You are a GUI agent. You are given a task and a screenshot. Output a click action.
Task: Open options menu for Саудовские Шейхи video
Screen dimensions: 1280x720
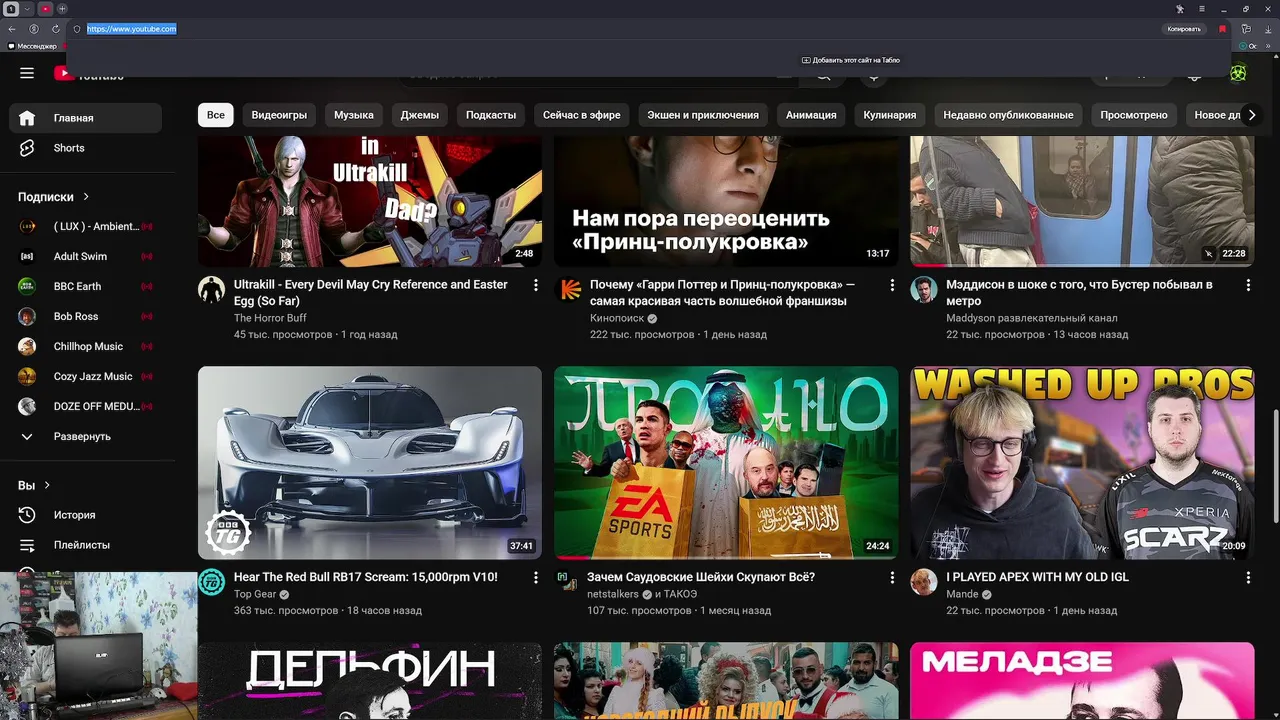892,578
